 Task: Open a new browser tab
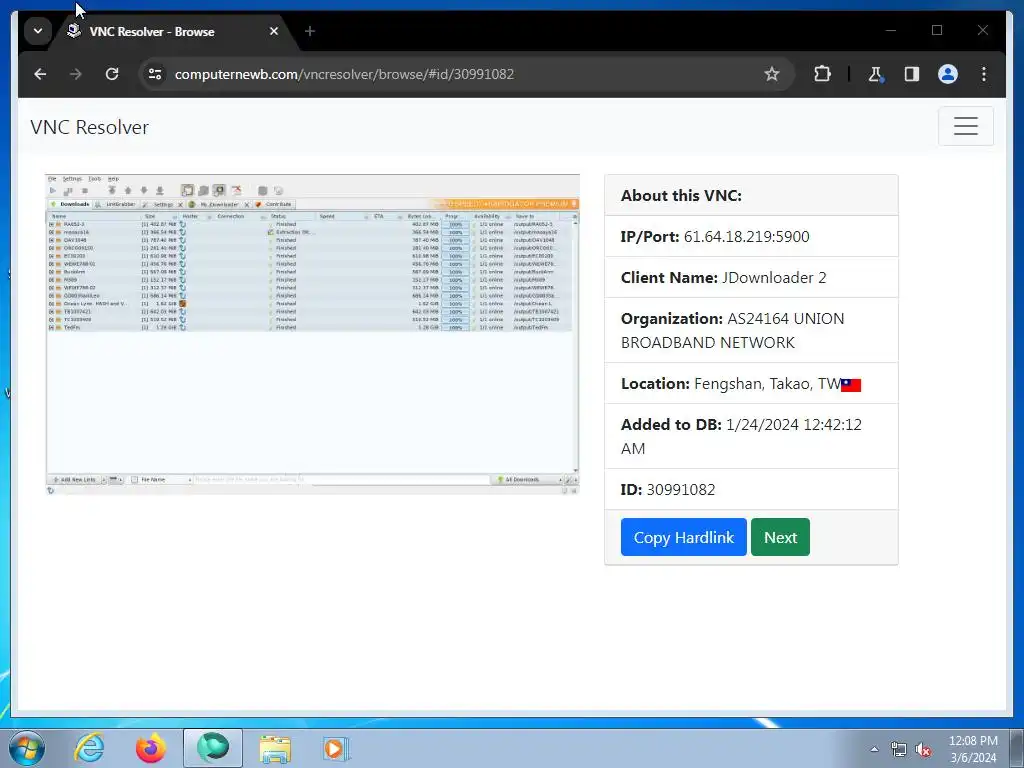click(x=310, y=31)
